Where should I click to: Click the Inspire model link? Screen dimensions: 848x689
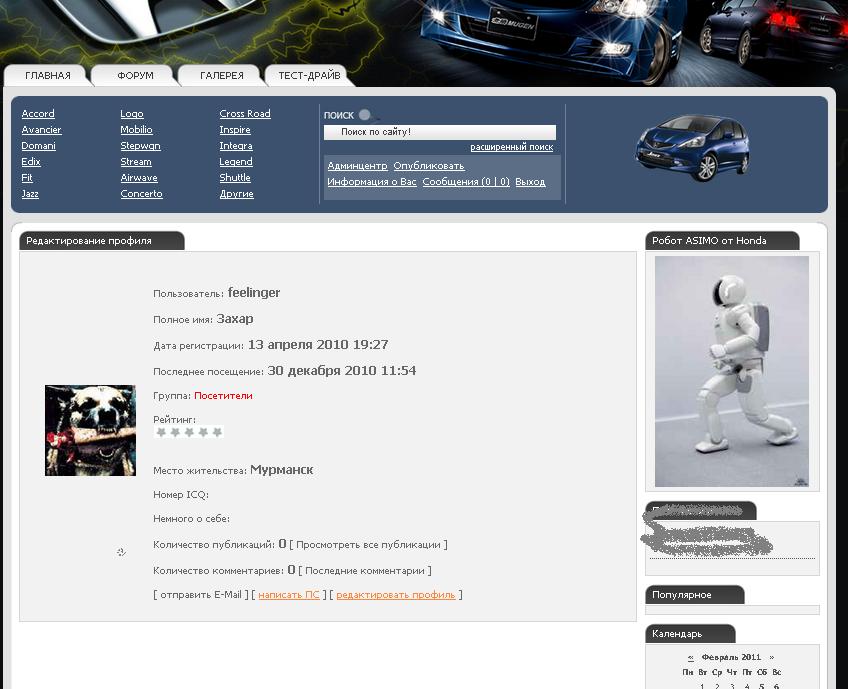235,130
